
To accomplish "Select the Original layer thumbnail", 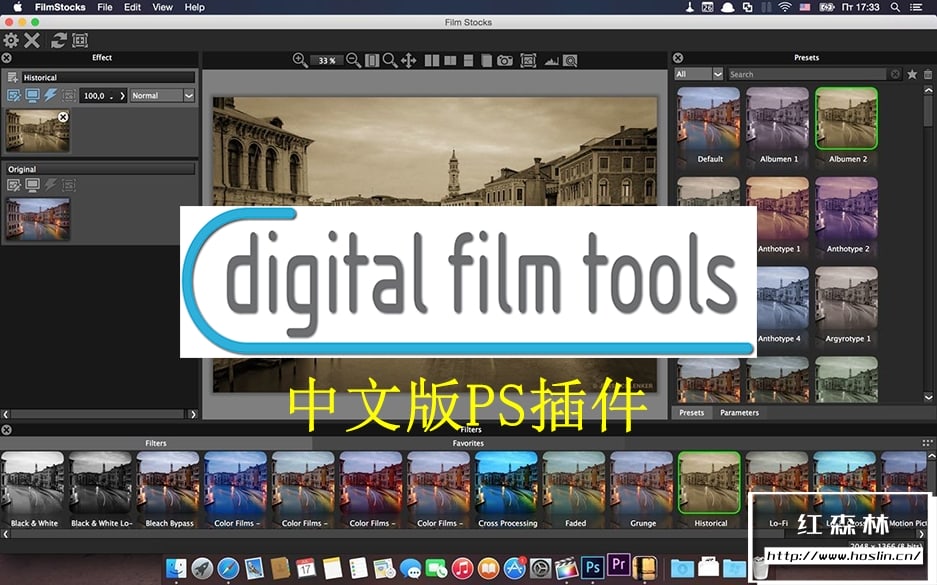I will (38, 219).
